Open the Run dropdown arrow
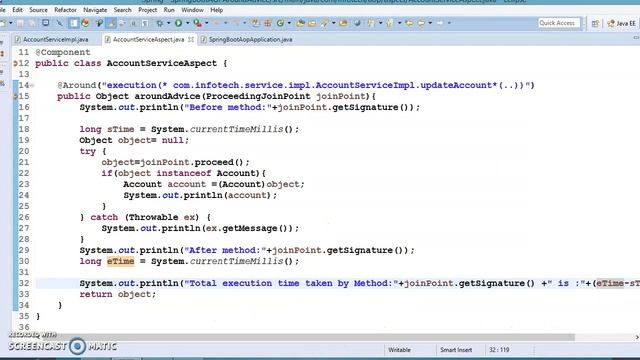640x360 pixels. [x=187, y=23]
